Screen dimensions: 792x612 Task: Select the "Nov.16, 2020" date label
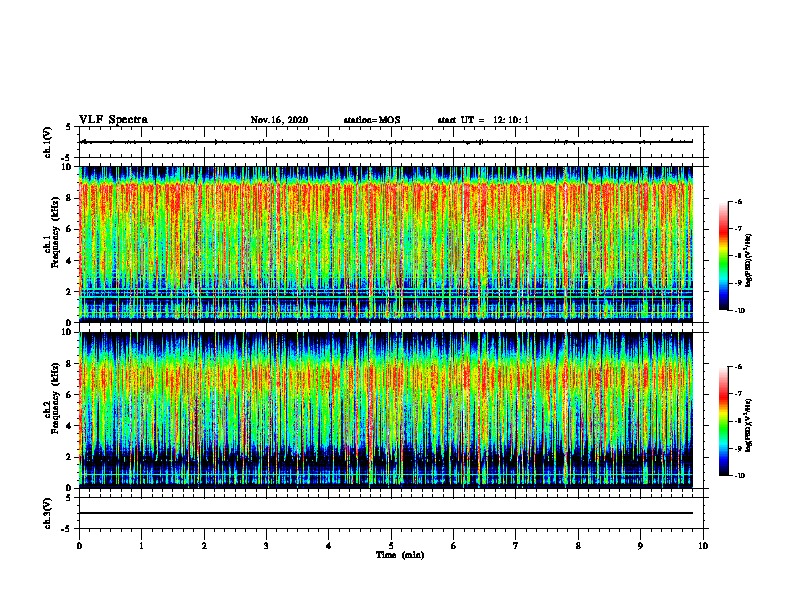coord(279,120)
